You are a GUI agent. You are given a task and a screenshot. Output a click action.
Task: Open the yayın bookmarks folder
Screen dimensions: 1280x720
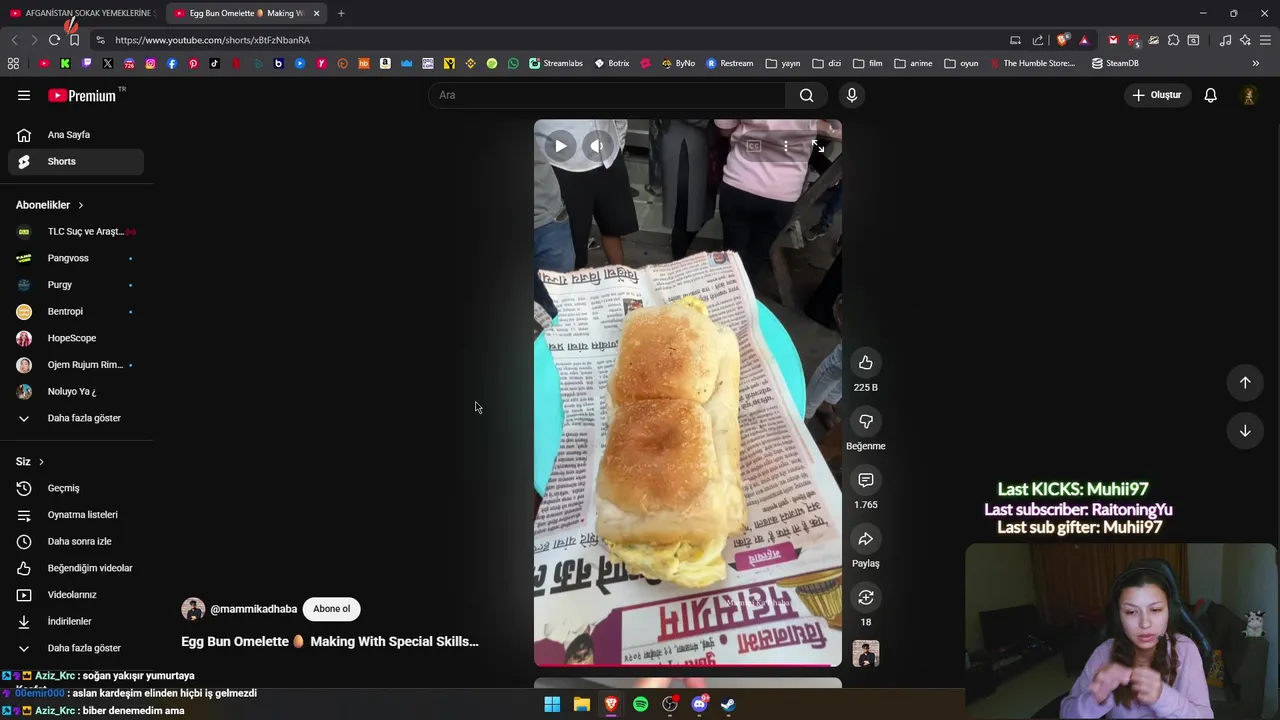pos(783,63)
